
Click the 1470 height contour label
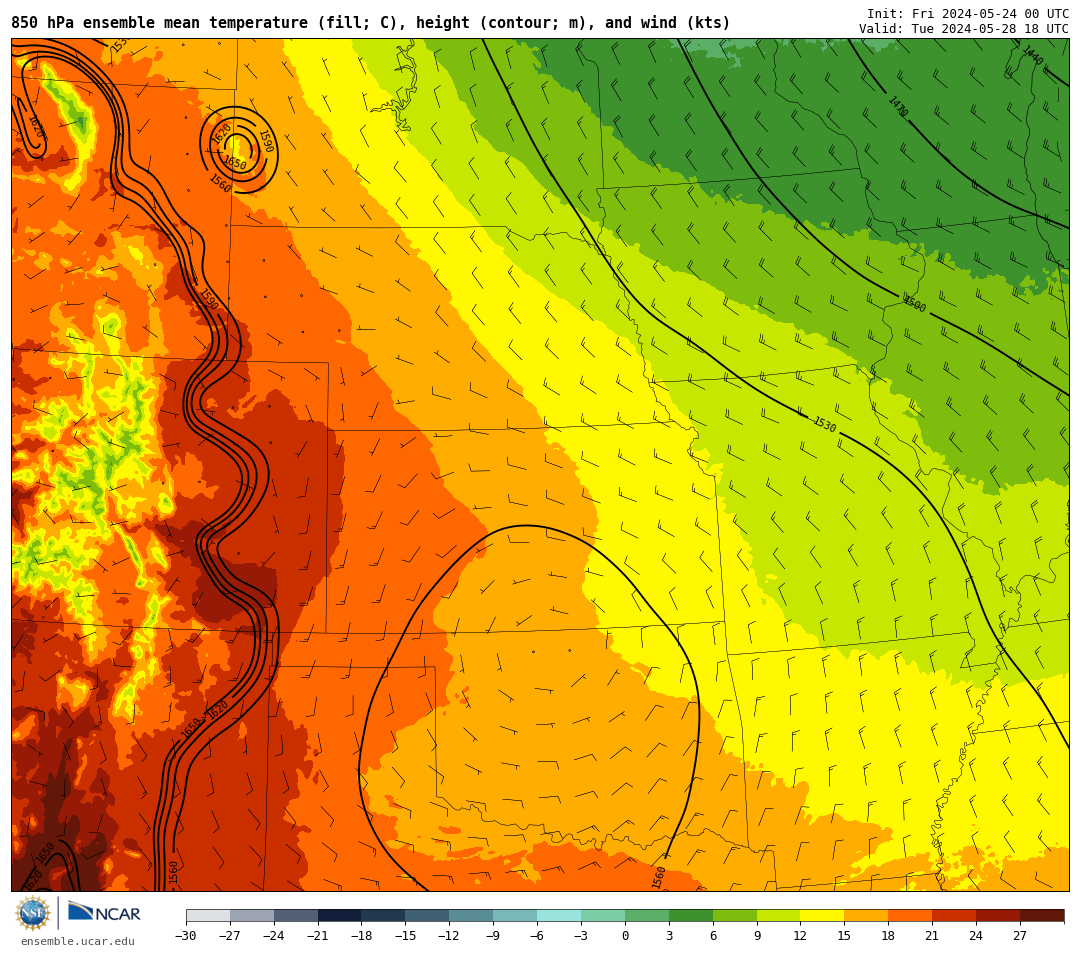897,107
